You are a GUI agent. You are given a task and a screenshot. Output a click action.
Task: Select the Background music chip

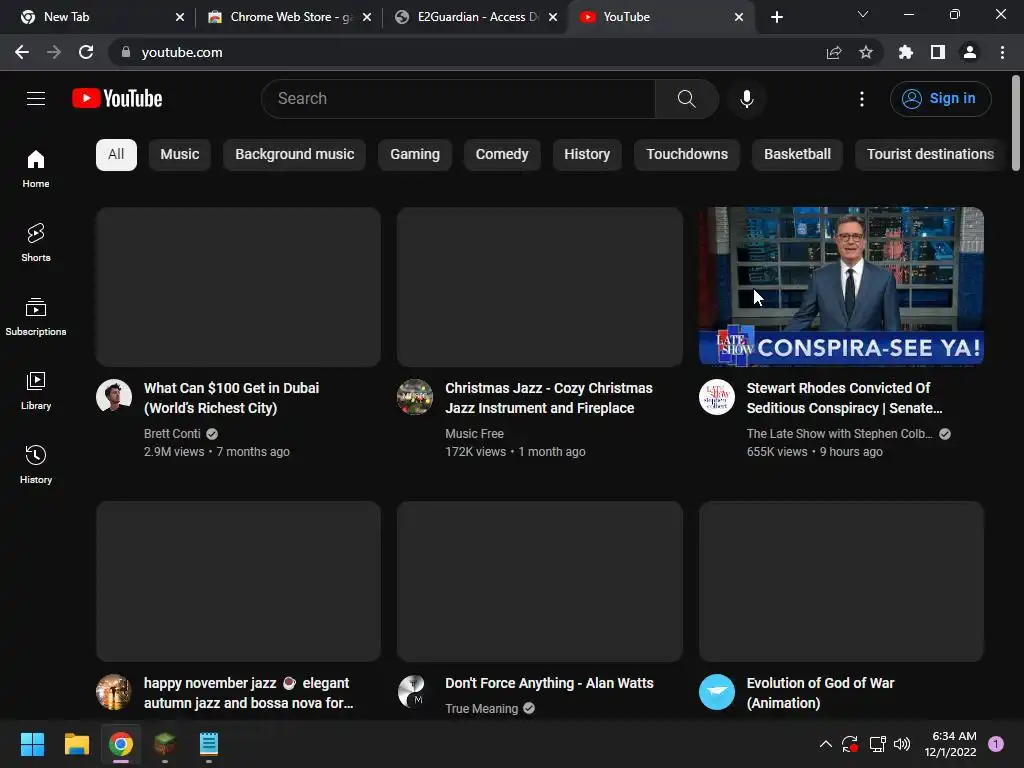pyautogui.click(x=295, y=155)
